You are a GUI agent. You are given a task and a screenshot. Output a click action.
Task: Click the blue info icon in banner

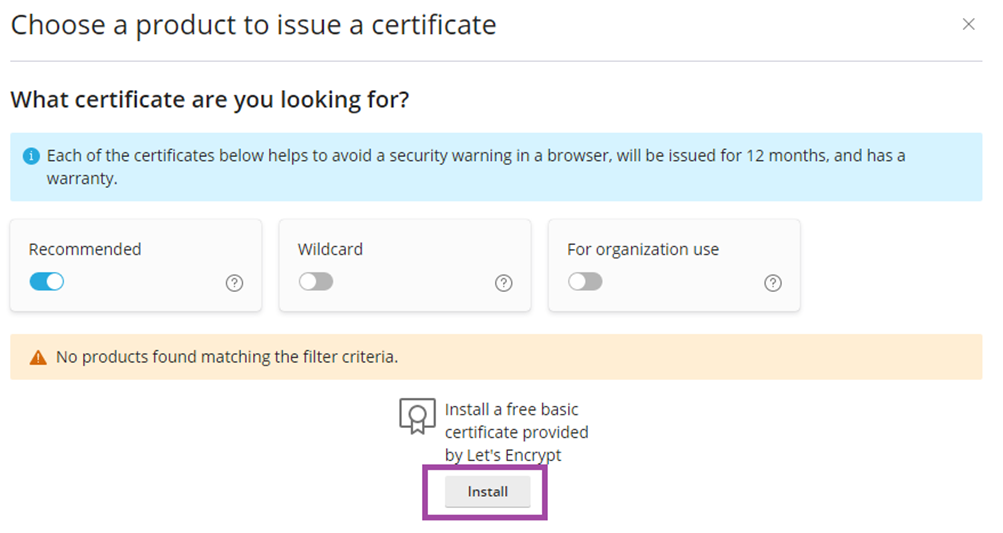click(x=31, y=156)
